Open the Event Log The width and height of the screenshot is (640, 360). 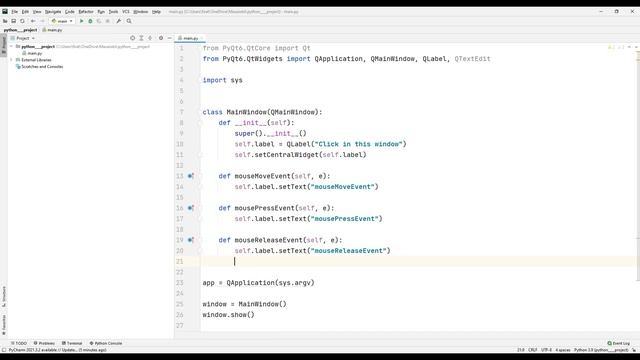618,343
